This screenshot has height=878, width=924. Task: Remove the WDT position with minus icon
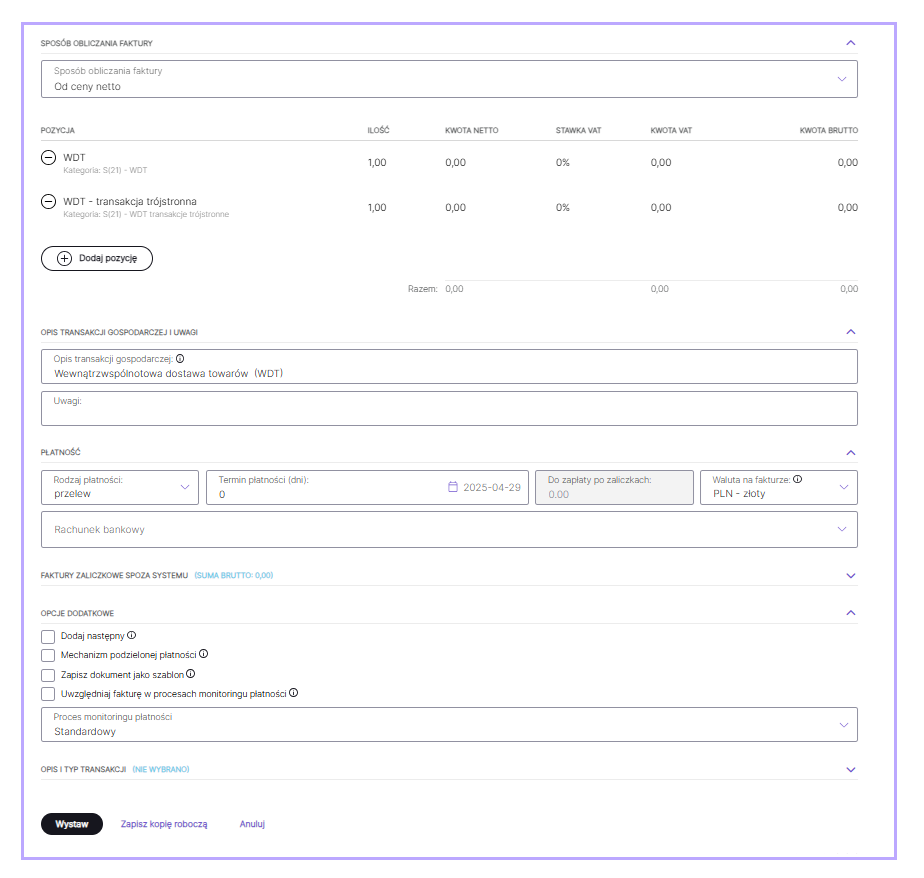tap(48, 157)
